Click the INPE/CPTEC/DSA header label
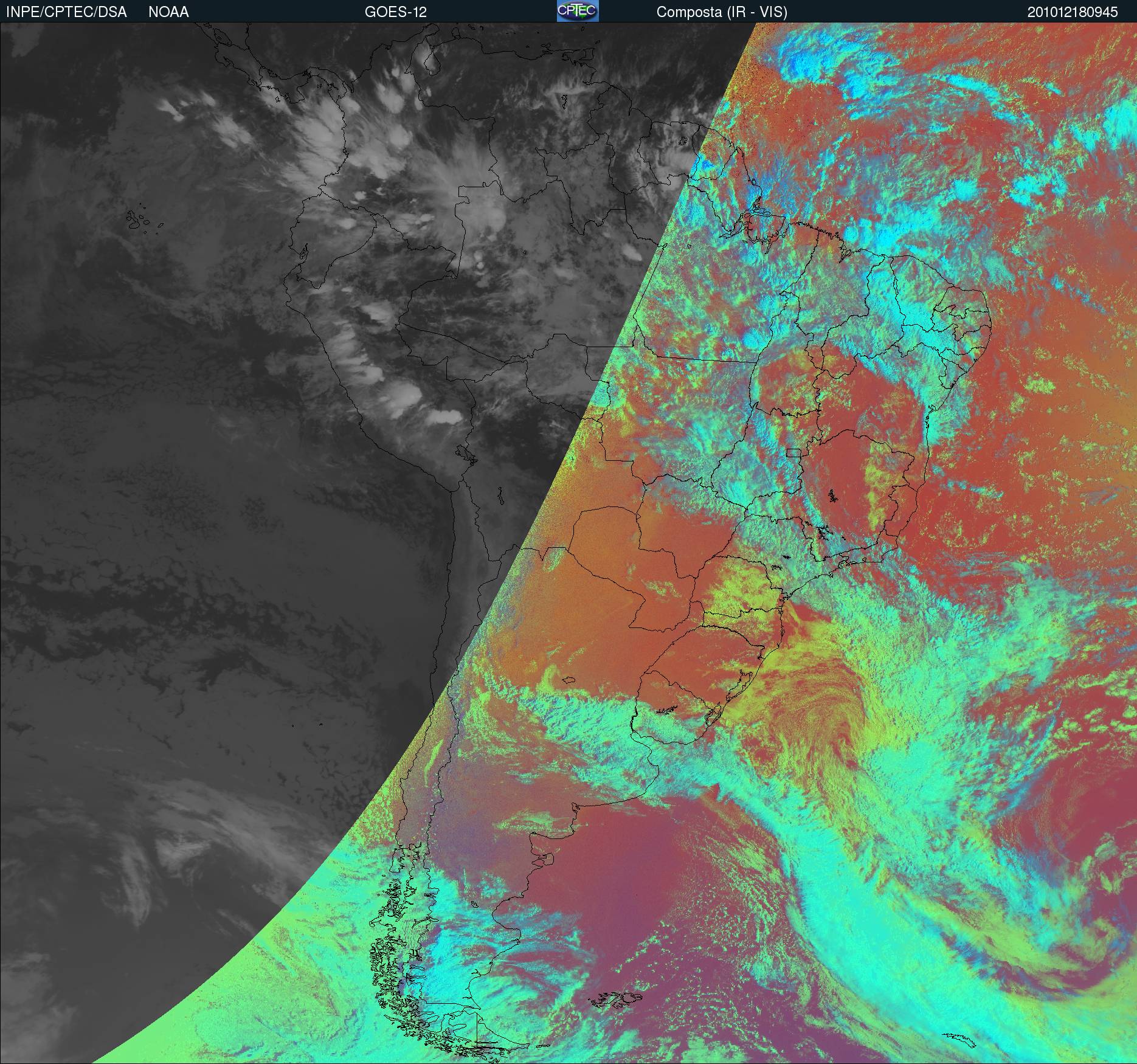This screenshot has width=1137, height=1064. tap(66, 12)
